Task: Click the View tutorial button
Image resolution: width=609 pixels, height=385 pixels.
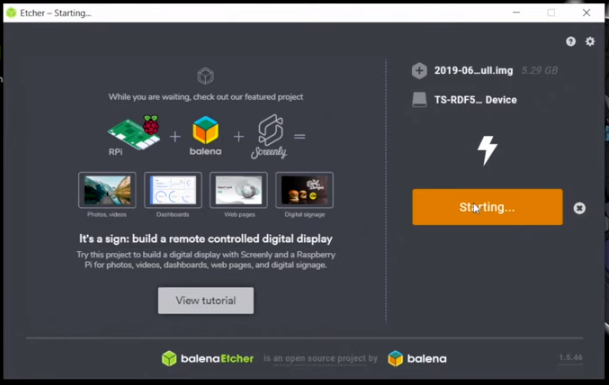Action: 206,300
